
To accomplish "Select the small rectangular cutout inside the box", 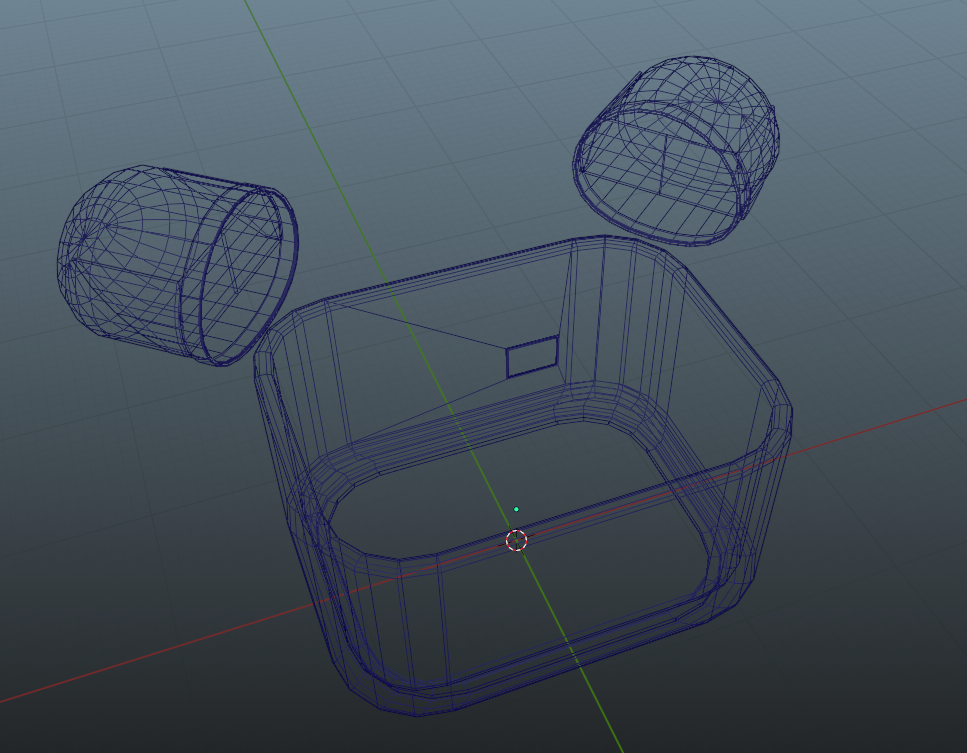I will 532,356.
